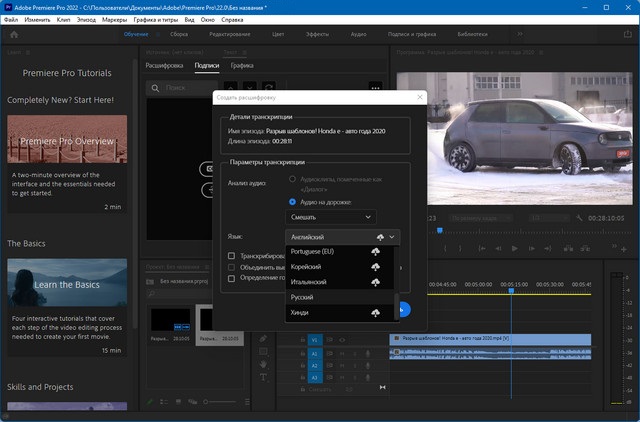Click the cloud download icon for Хинди
The image size is (640, 422).
[375, 313]
